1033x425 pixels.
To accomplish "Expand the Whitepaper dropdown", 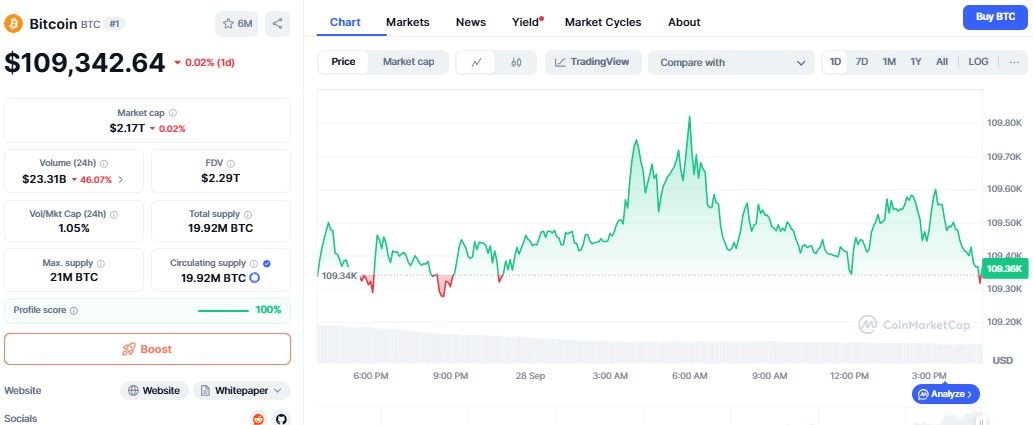I will click(242, 390).
